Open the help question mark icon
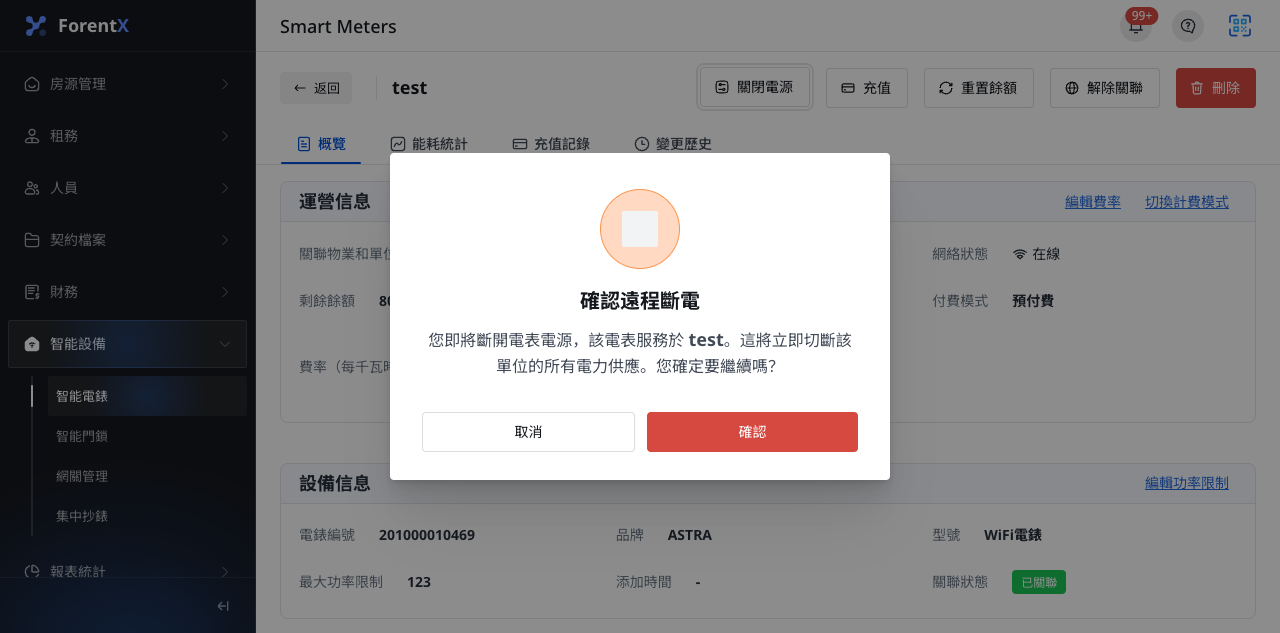Image resolution: width=1280 pixels, height=633 pixels. pos(1188,26)
